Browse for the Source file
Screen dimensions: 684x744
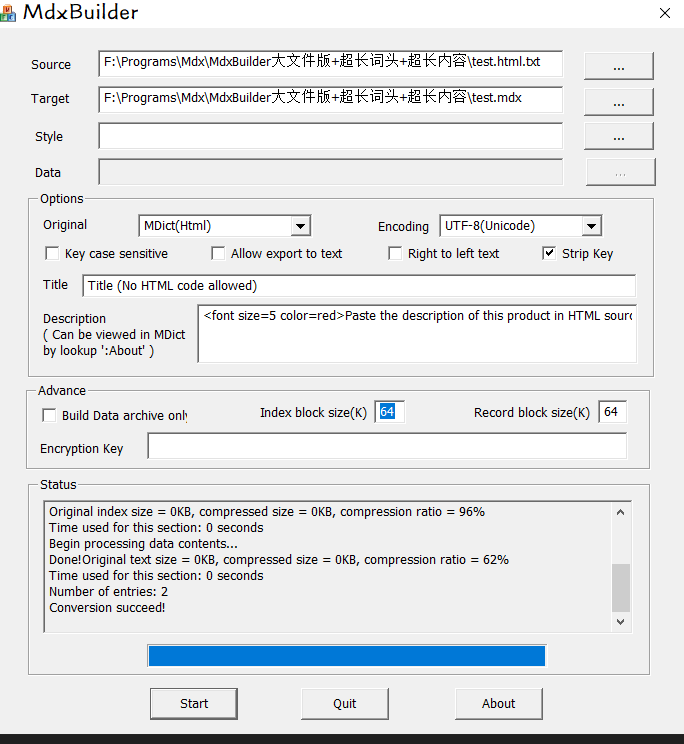pyautogui.click(x=618, y=66)
